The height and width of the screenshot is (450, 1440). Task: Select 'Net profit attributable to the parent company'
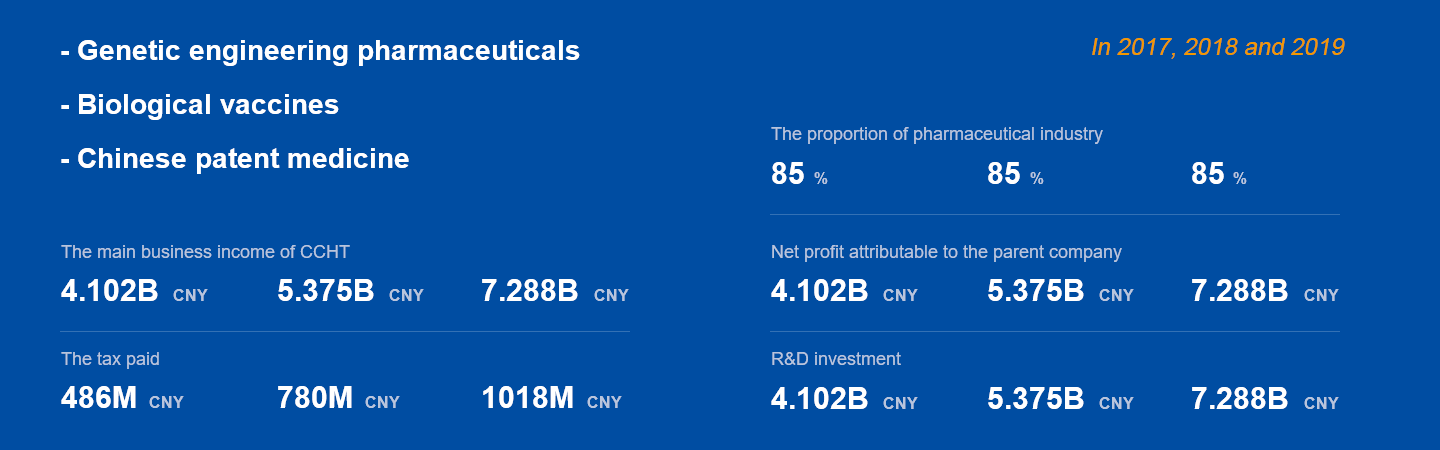tap(946, 252)
